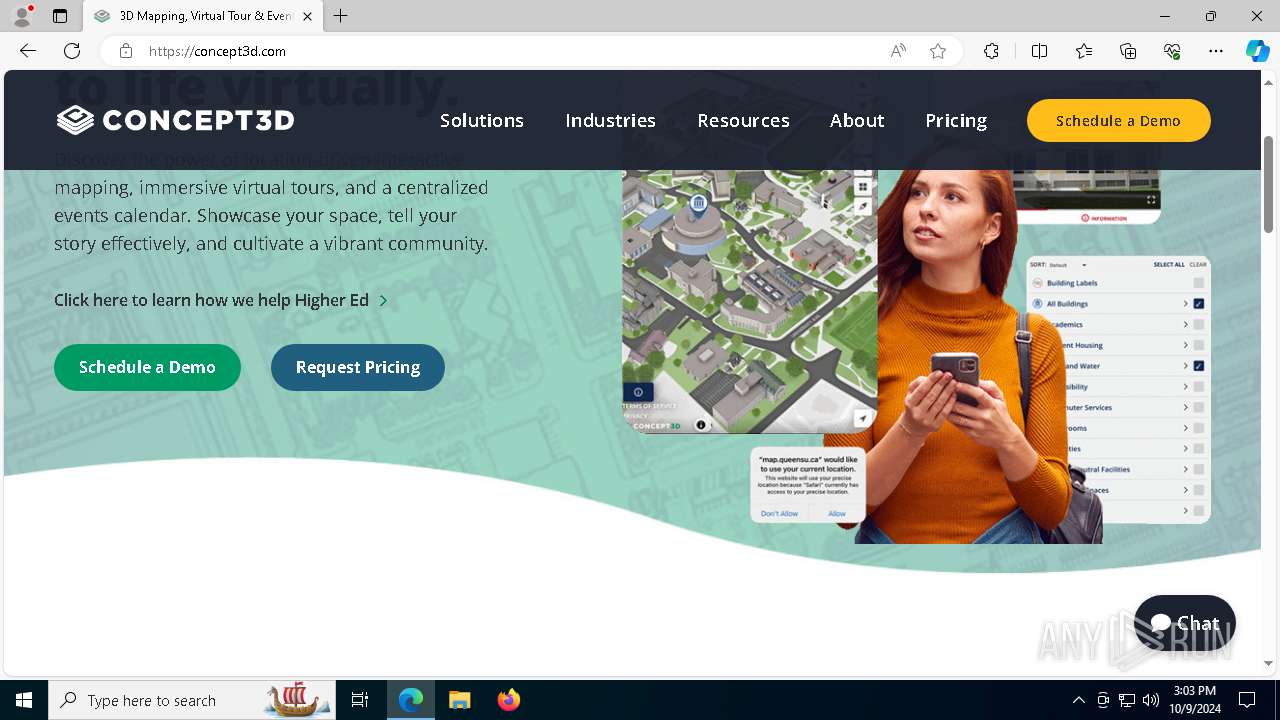Uncheck the Land and Water checkbox
1280x720 pixels.
point(1198,366)
